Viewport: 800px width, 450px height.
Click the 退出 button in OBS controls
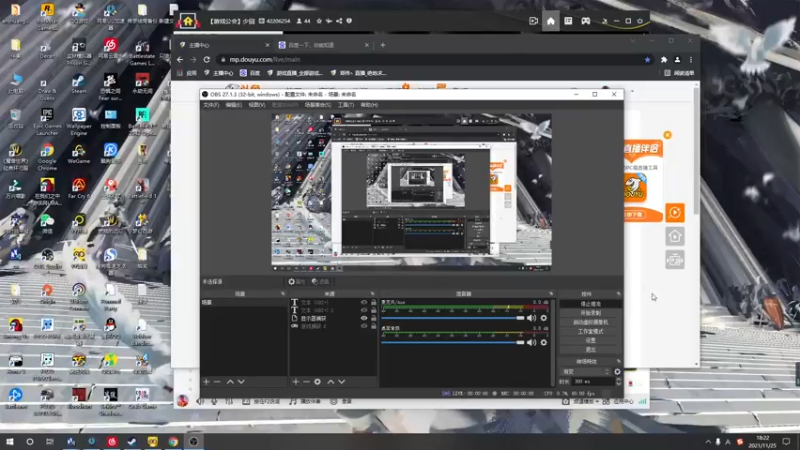pos(590,349)
